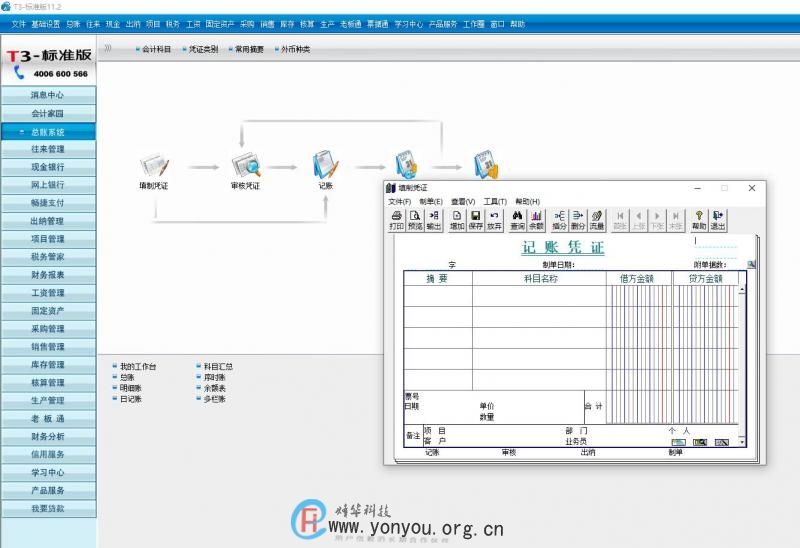
Task: Click the 预览 (Preview) toolbar icon
Action: pos(415,220)
